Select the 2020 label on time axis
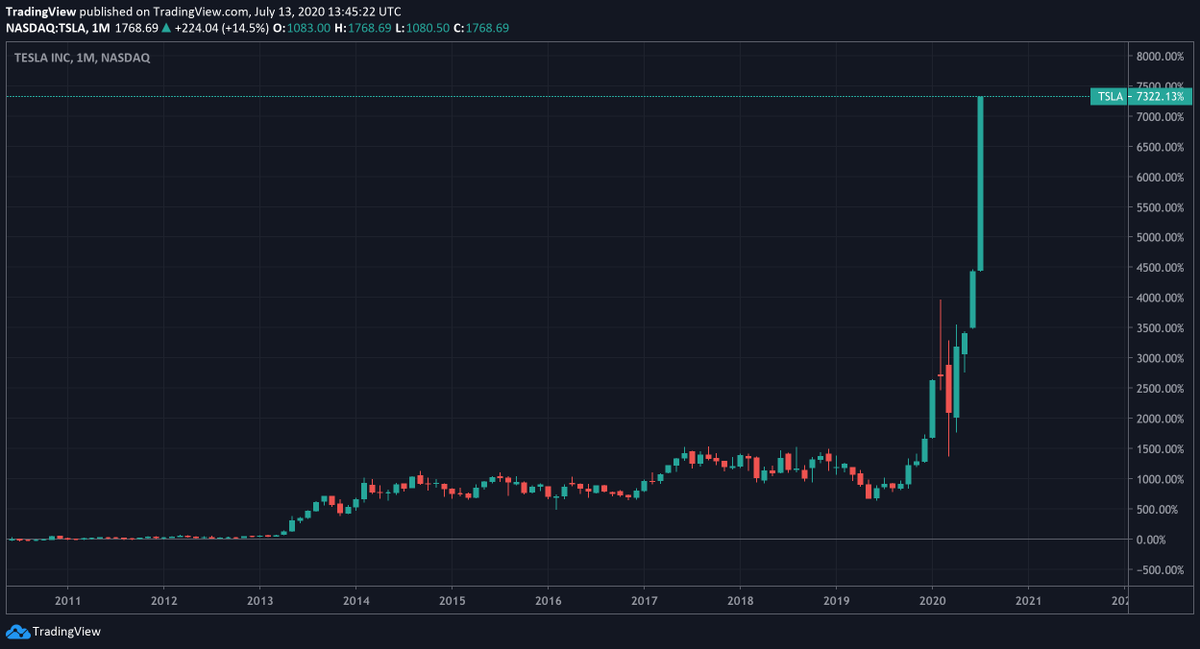The image size is (1200, 649). pos(934,601)
